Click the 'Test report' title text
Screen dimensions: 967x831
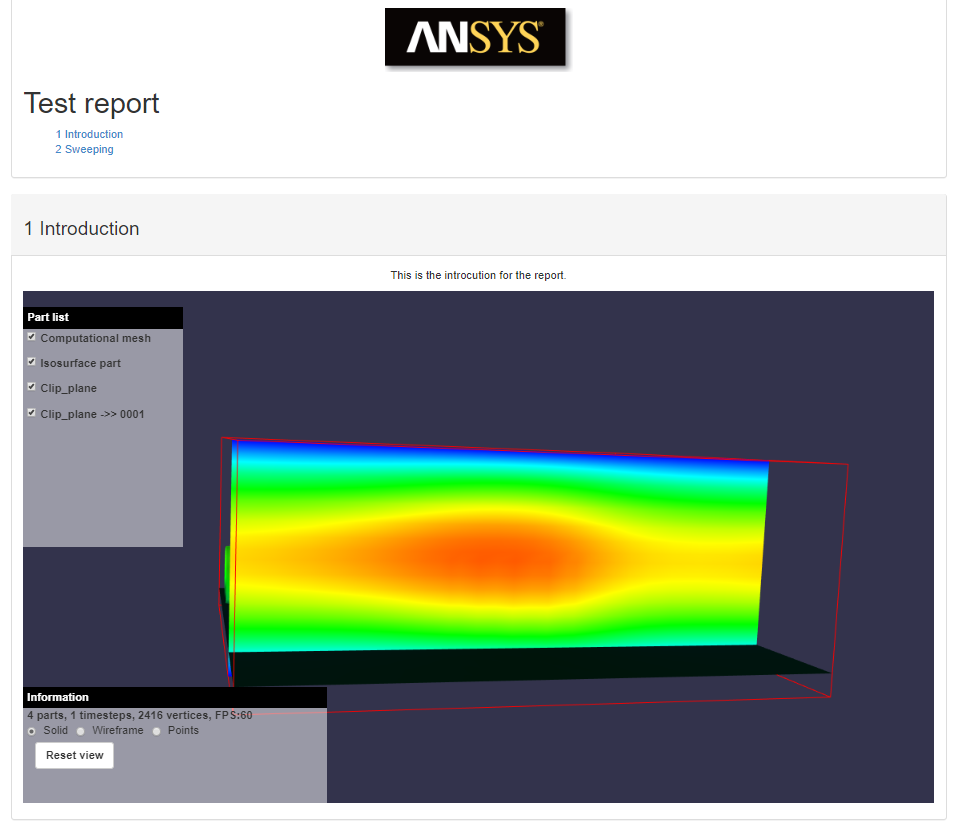[91, 103]
